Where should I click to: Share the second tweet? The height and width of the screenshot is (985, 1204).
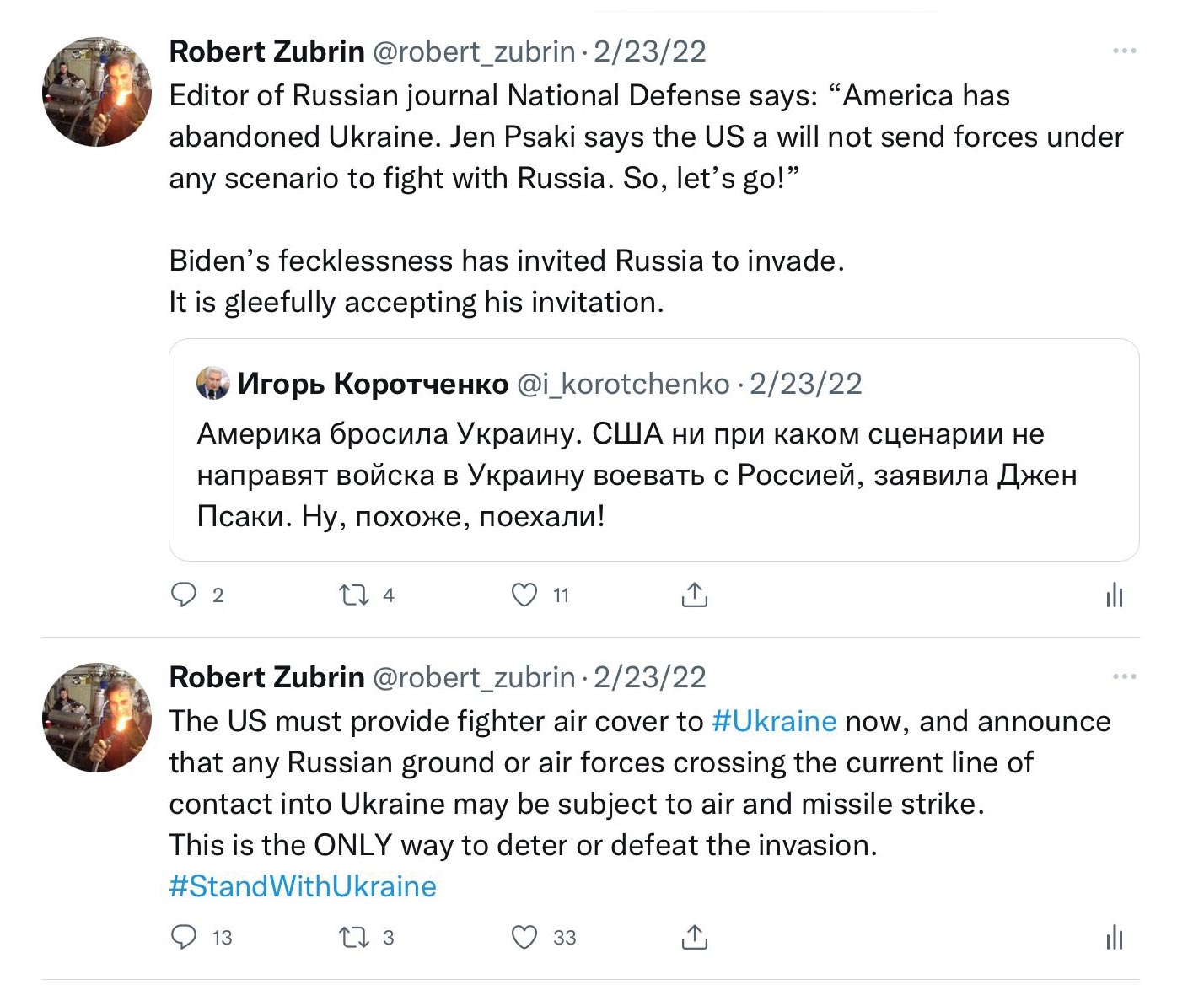(x=695, y=937)
